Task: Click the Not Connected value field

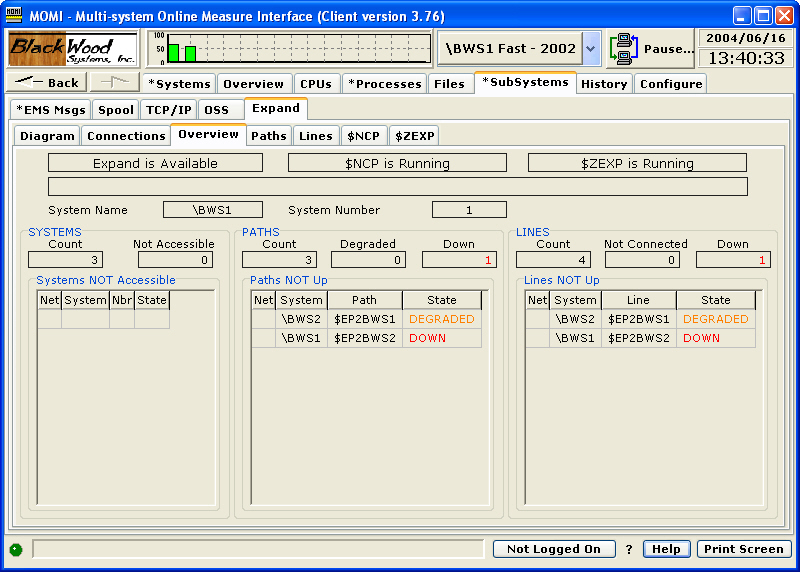Action: [x=642, y=260]
